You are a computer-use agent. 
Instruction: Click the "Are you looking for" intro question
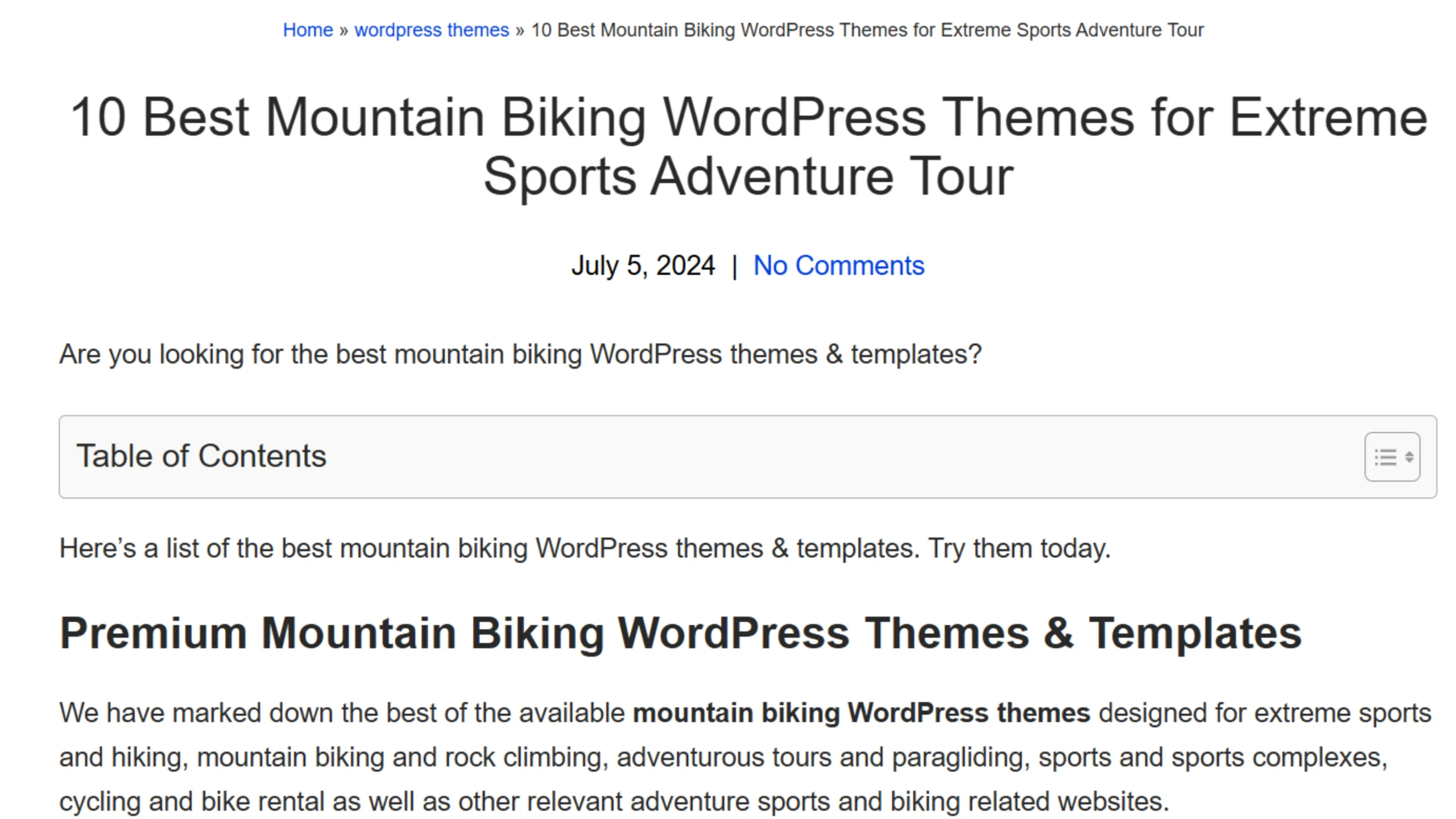coord(520,354)
